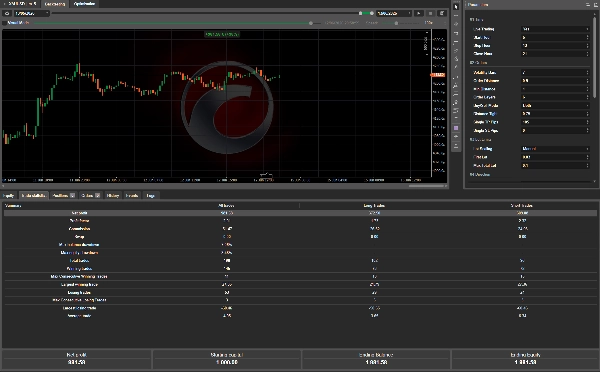Viewport: 600px width, 372px height.
Task: Open the backtest end date dropdown
Action: coord(394,13)
